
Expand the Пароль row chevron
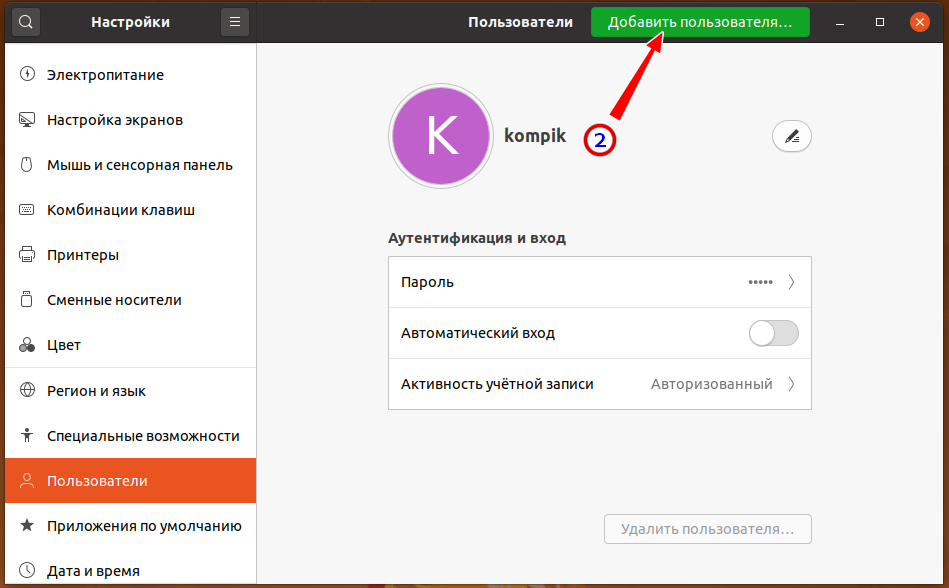click(791, 282)
